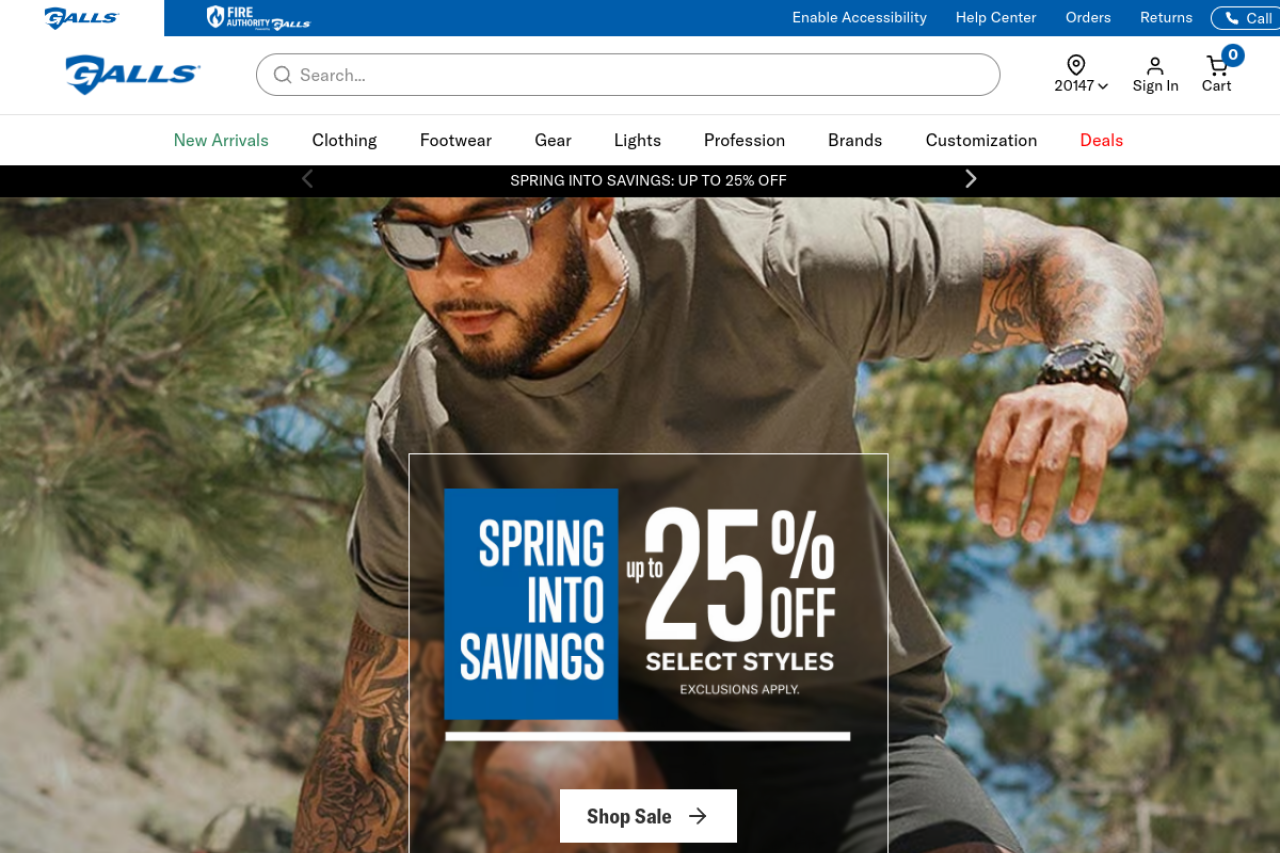1280x853 pixels.
Task: Open the Footwear menu
Action: tap(456, 140)
